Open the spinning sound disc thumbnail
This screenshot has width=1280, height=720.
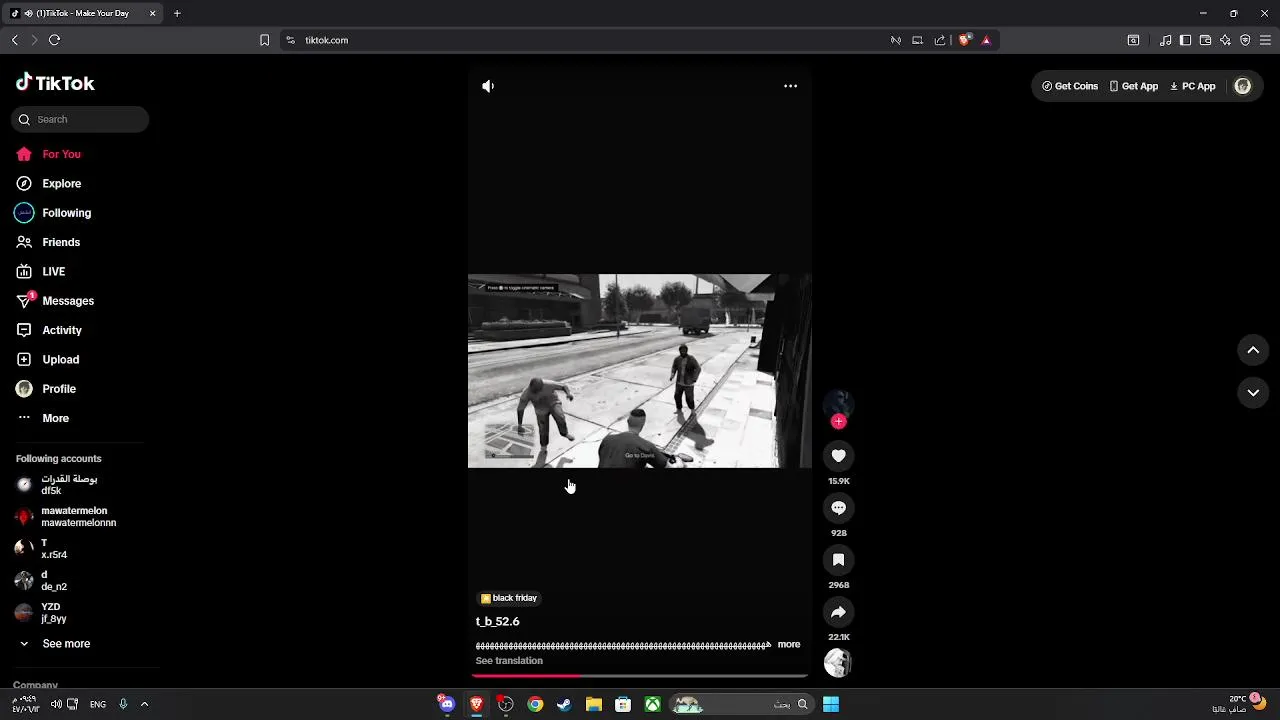838,663
